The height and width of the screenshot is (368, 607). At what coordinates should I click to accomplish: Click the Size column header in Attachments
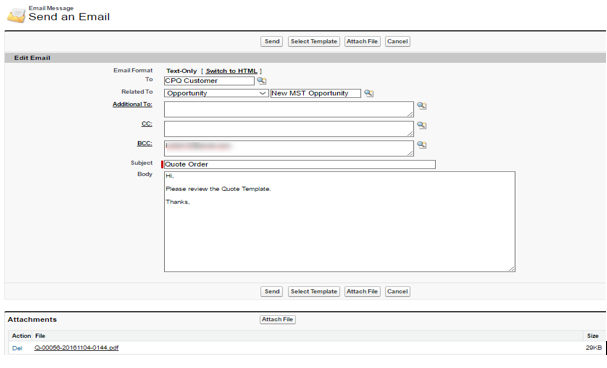[x=593, y=336]
